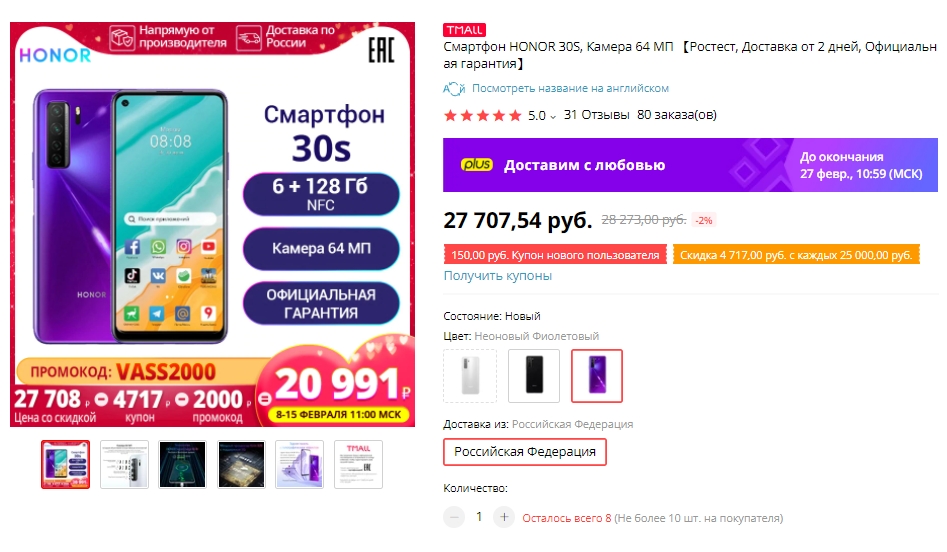Show the dark processor chip thumbnail
The height and width of the screenshot is (552, 947).
pyautogui.click(x=241, y=464)
